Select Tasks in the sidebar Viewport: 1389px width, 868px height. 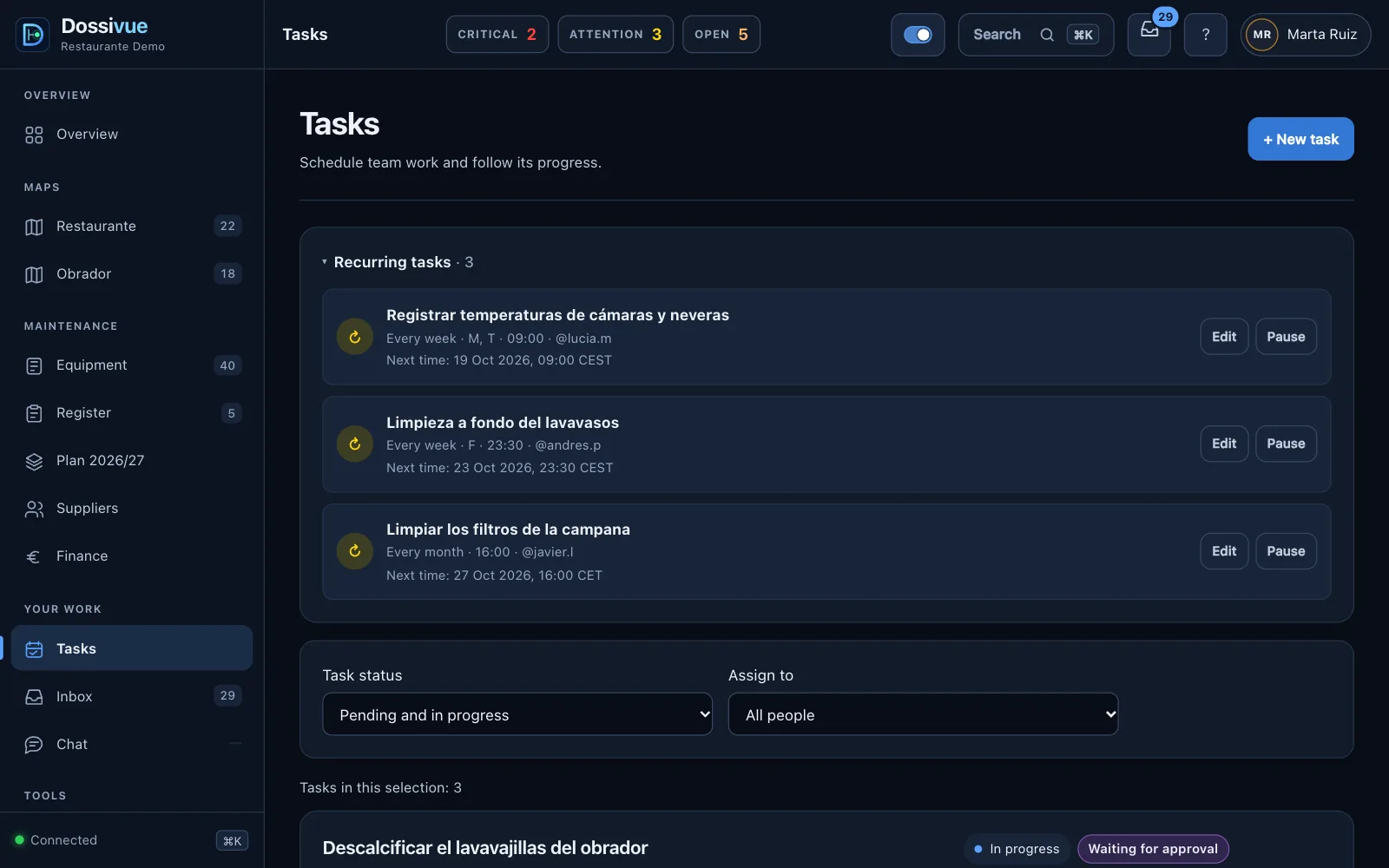pyautogui.click(x=132, y=648)
